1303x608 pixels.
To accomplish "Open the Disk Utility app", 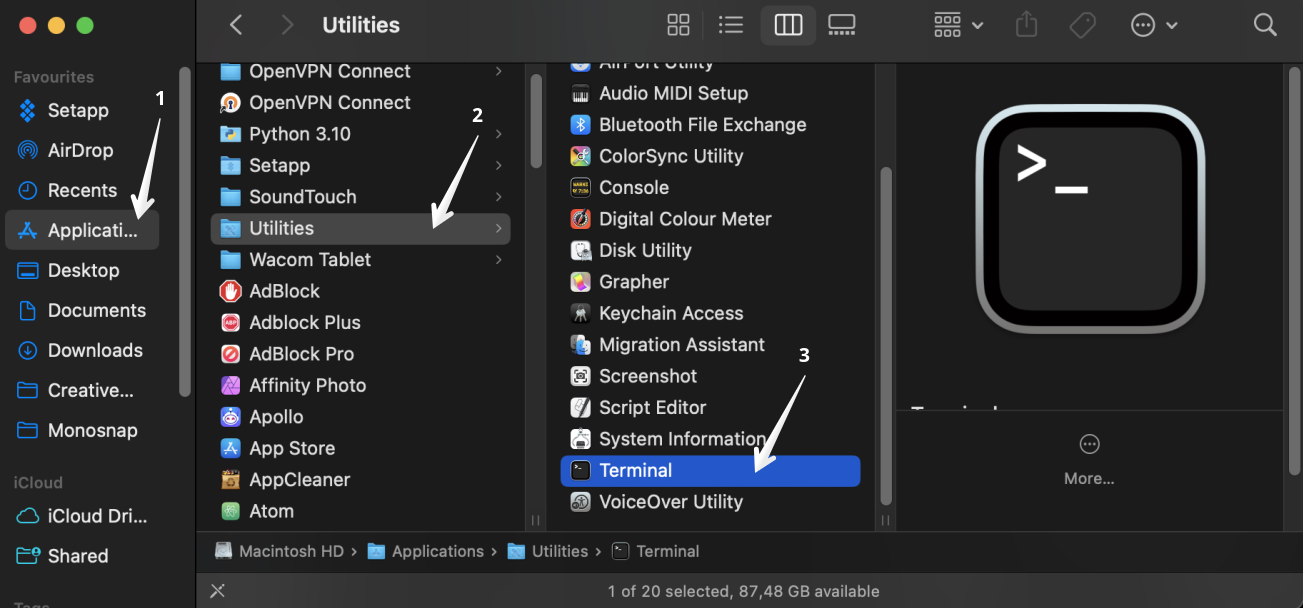I will pos(645,250).
